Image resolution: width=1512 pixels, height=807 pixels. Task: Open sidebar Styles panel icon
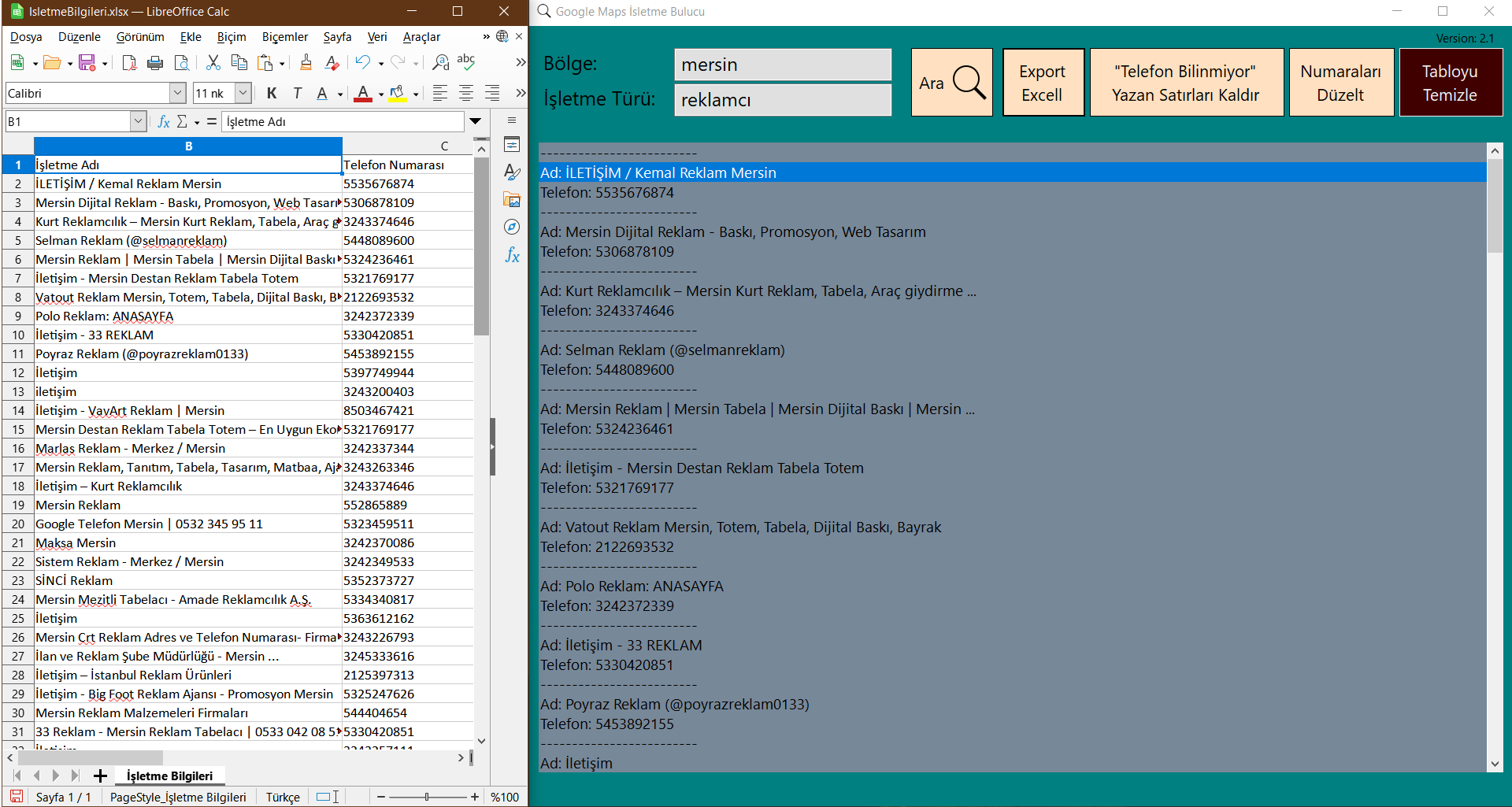click(x=512, y=172)
